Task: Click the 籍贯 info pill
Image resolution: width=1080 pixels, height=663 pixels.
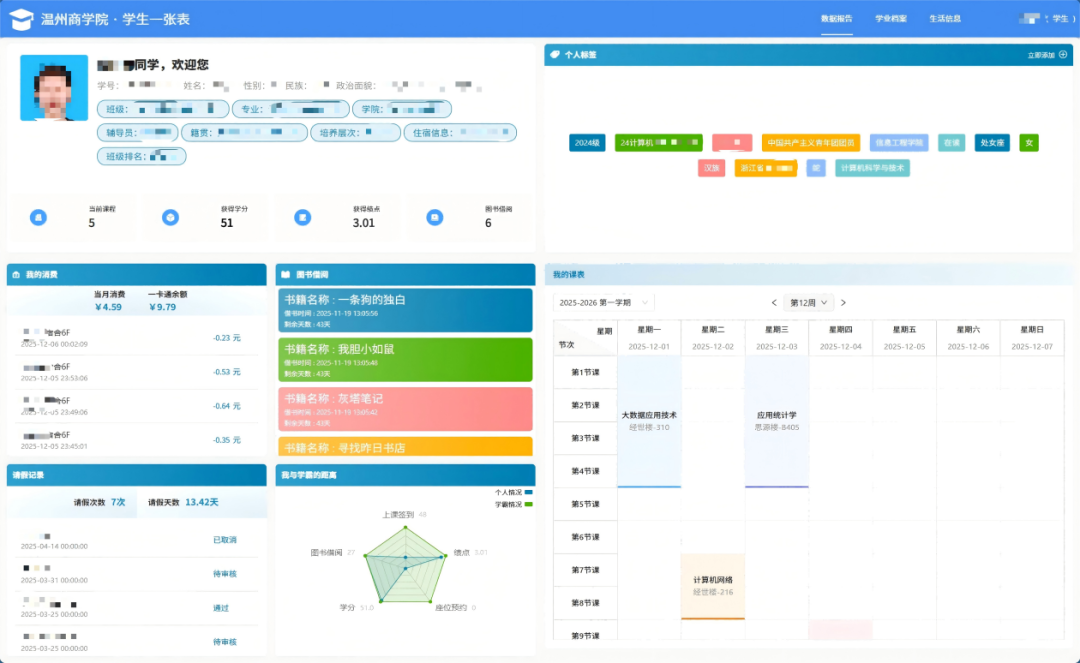Action: 245,132
